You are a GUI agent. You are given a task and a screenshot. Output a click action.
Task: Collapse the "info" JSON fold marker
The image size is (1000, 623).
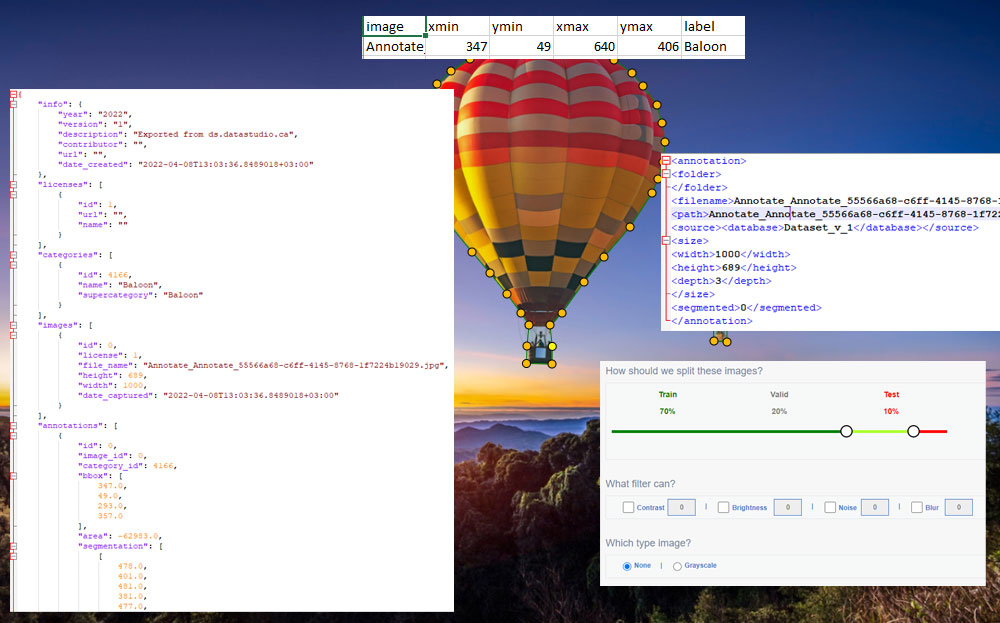tap(14, 104)
